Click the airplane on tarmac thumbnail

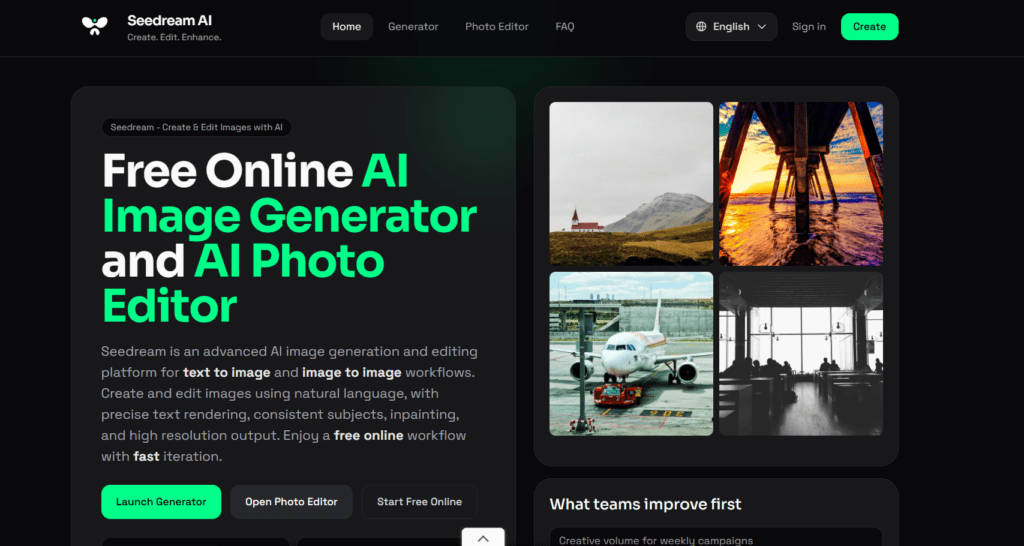631,353
